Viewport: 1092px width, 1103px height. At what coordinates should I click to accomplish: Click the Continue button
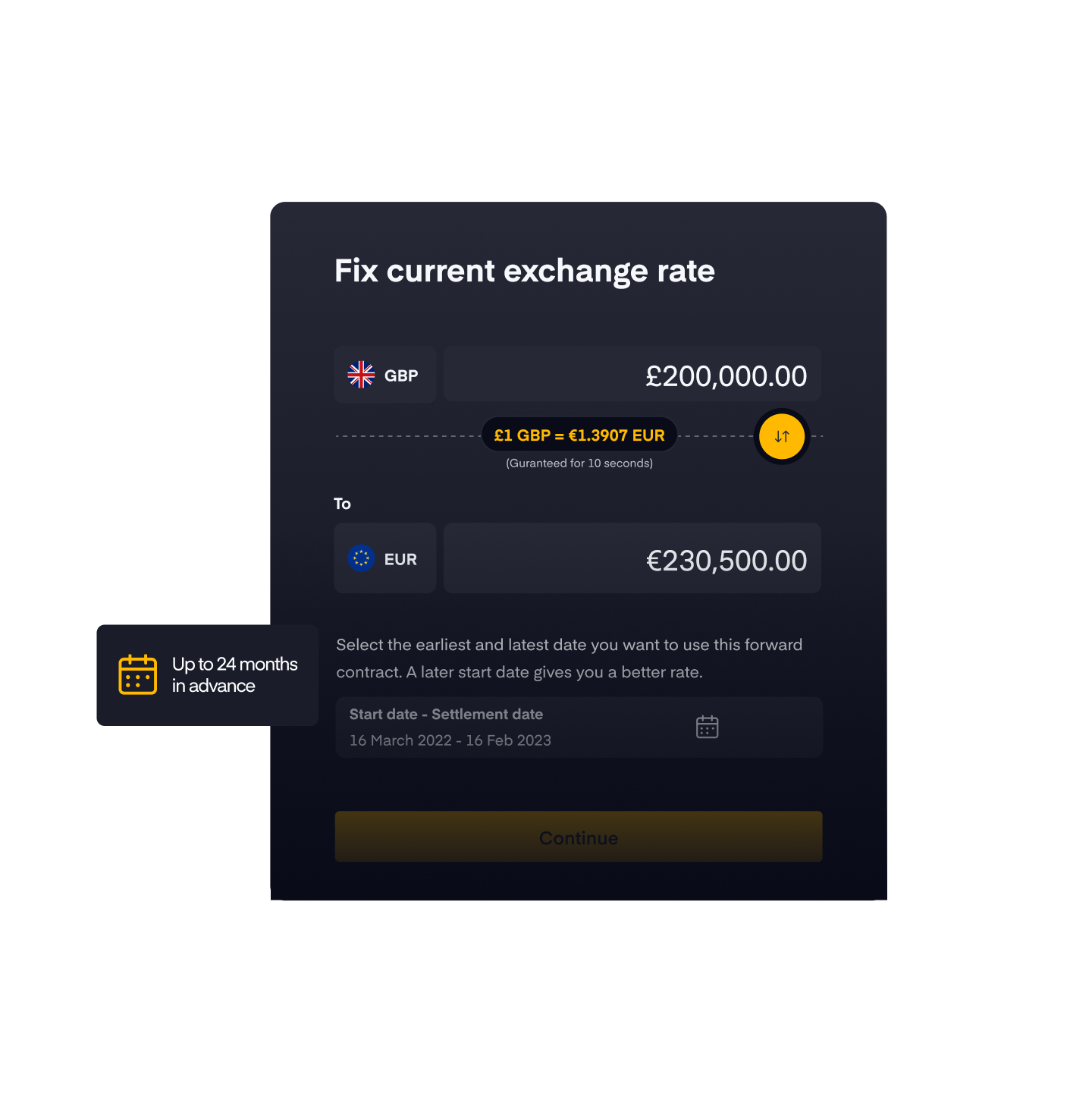point(579,837)
